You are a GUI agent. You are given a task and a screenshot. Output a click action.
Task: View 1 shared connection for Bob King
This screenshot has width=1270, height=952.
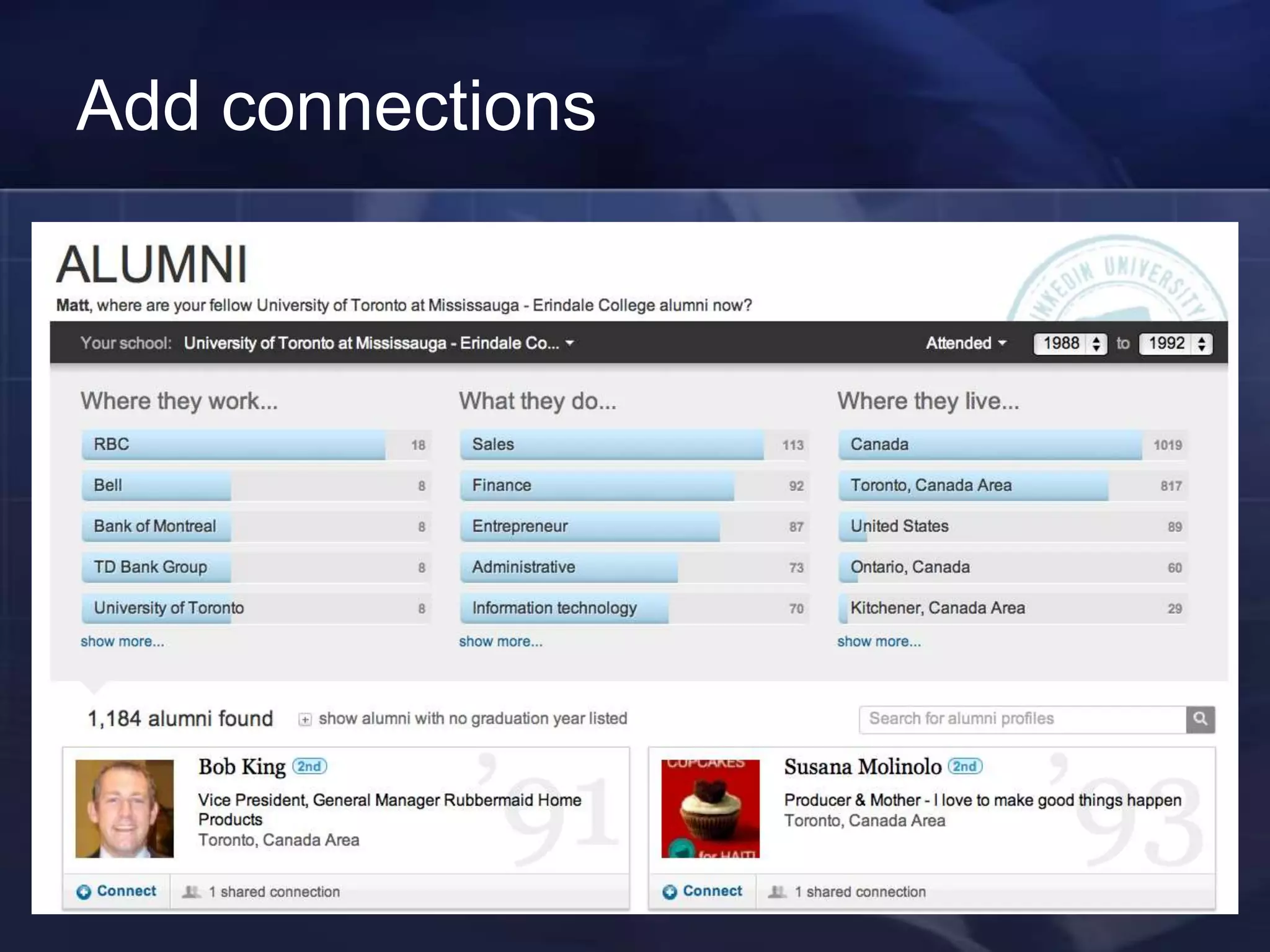[x=274, y=892]
